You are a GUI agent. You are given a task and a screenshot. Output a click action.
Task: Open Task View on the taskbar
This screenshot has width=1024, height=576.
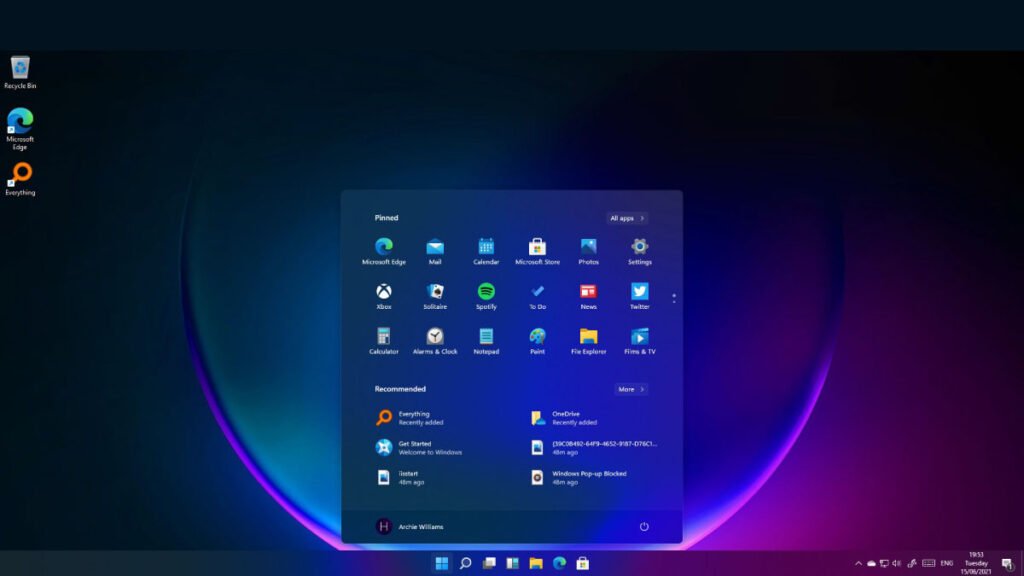489,564
